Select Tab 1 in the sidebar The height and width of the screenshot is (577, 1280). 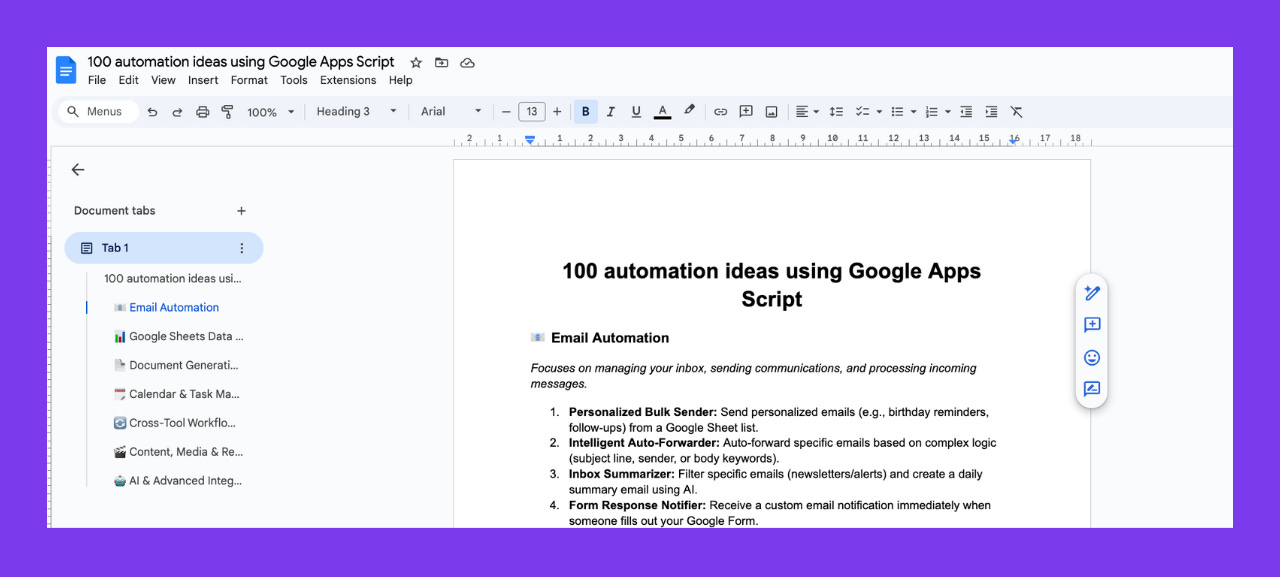coord(164,248)
